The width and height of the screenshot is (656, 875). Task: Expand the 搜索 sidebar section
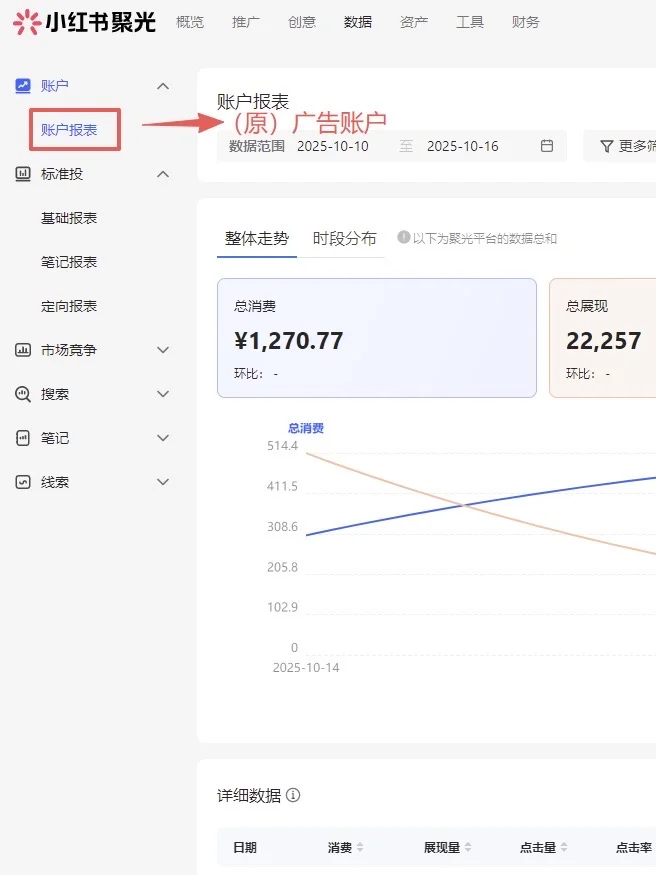163,395
